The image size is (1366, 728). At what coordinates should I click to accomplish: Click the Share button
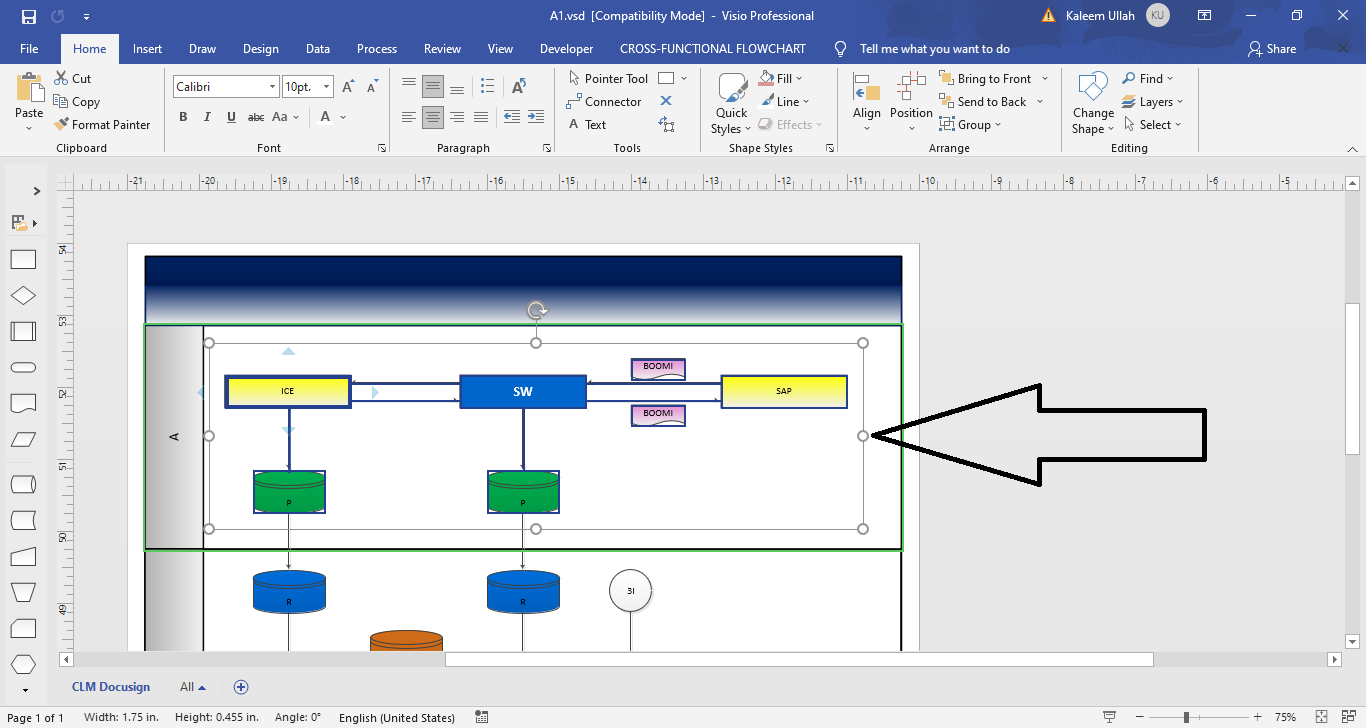pos(1271,48)
